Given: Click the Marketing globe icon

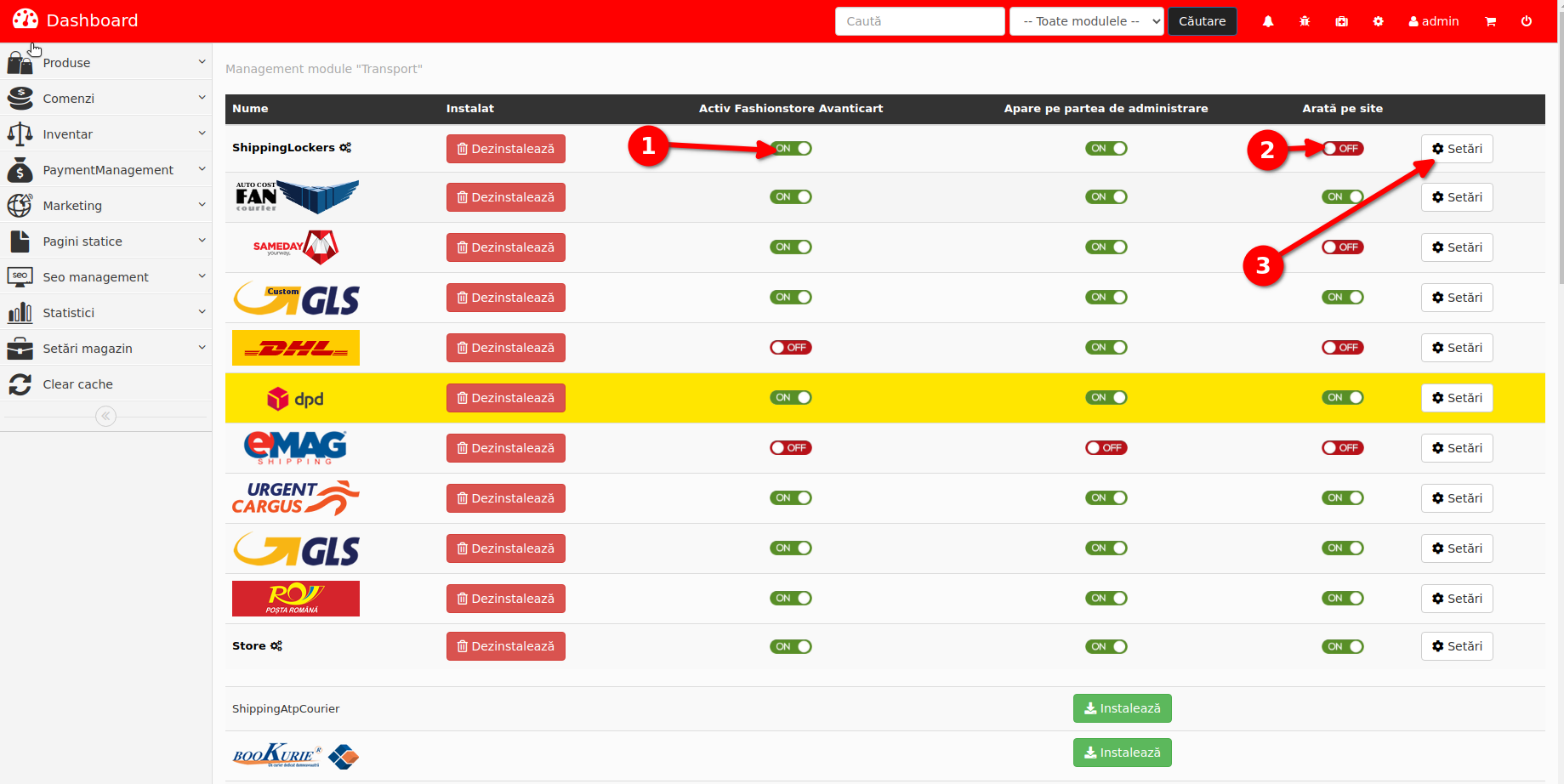Looking at the screenshot, I should (20, 205).
